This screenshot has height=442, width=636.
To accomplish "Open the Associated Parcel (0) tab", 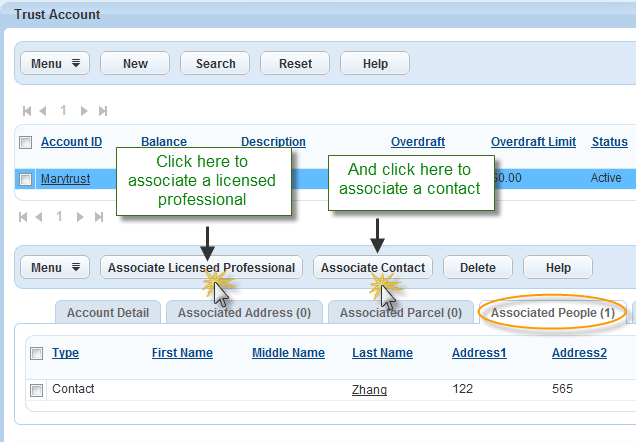I will [x=400, y=313].
